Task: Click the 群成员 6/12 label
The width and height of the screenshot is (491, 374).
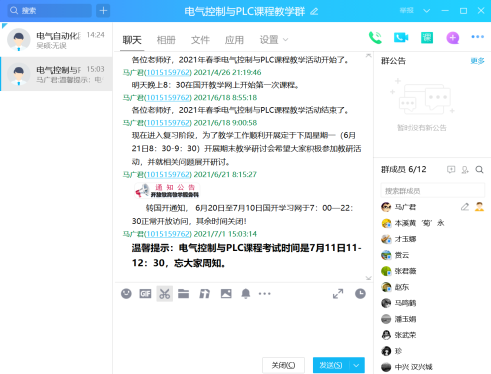Action: tap(404, 169)
